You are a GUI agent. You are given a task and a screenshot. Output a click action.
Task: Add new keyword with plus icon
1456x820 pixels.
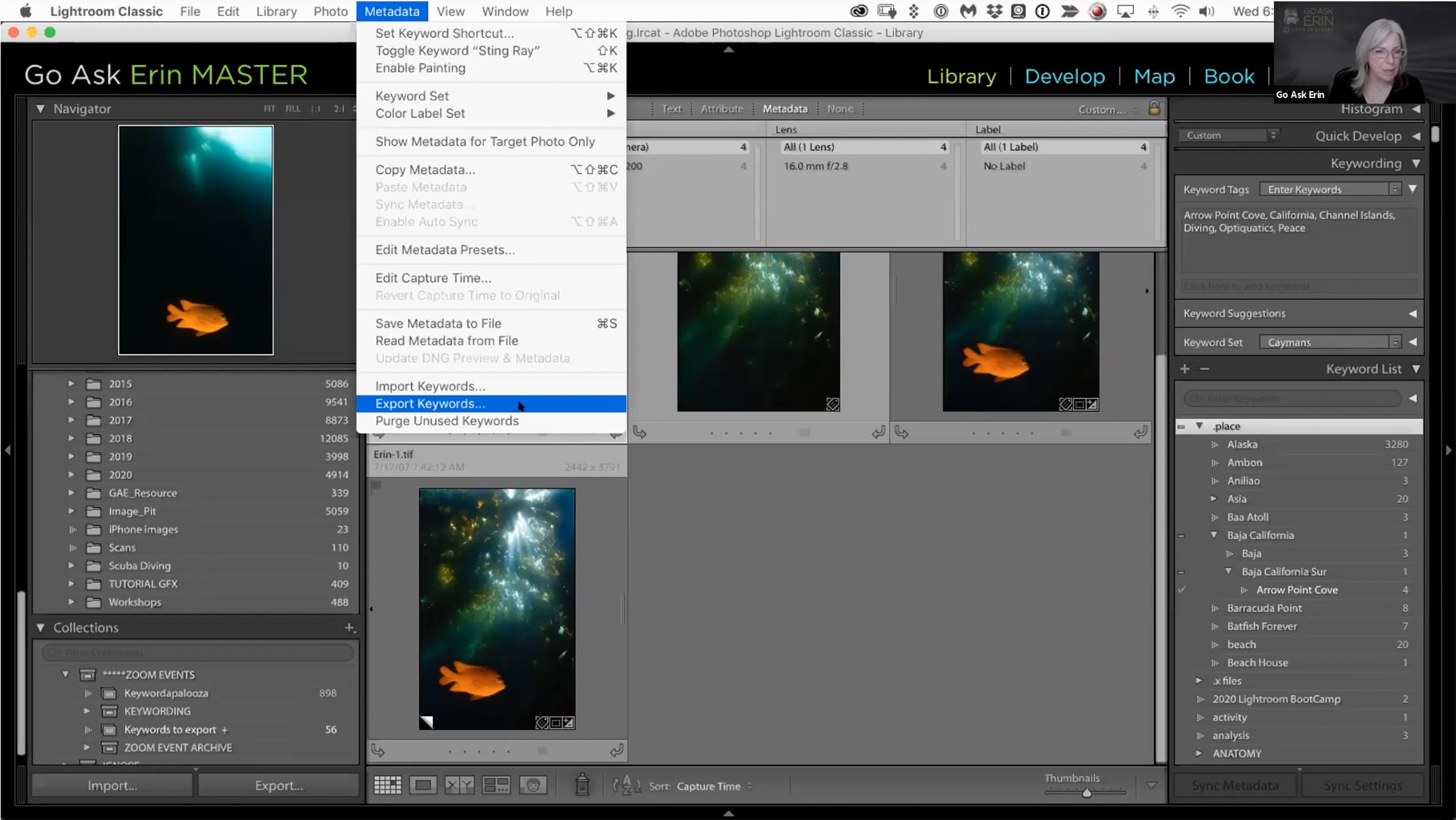(1185, 369)
